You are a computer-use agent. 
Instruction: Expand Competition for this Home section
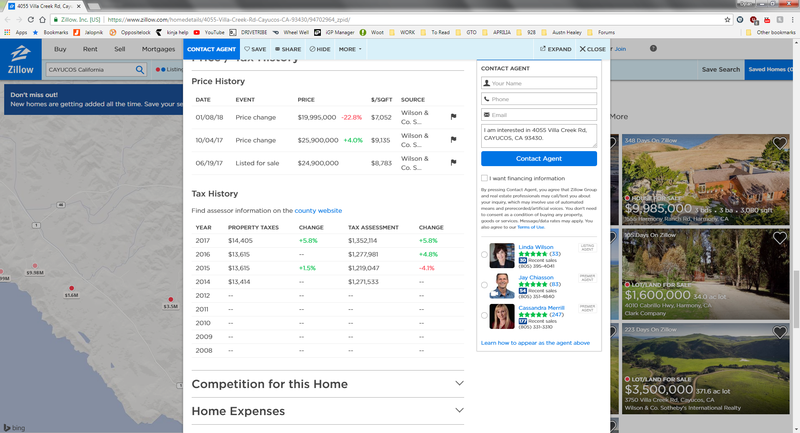pyautogui.click(x=328, y=384)
